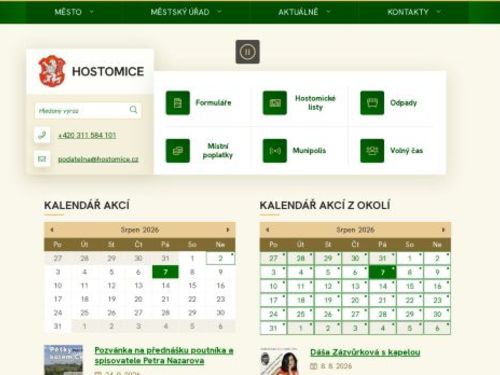Select day 21 in Kalendář akcí
Image resolution: width=500 pixels, height=375 pixels.
(x=165, y=299)
